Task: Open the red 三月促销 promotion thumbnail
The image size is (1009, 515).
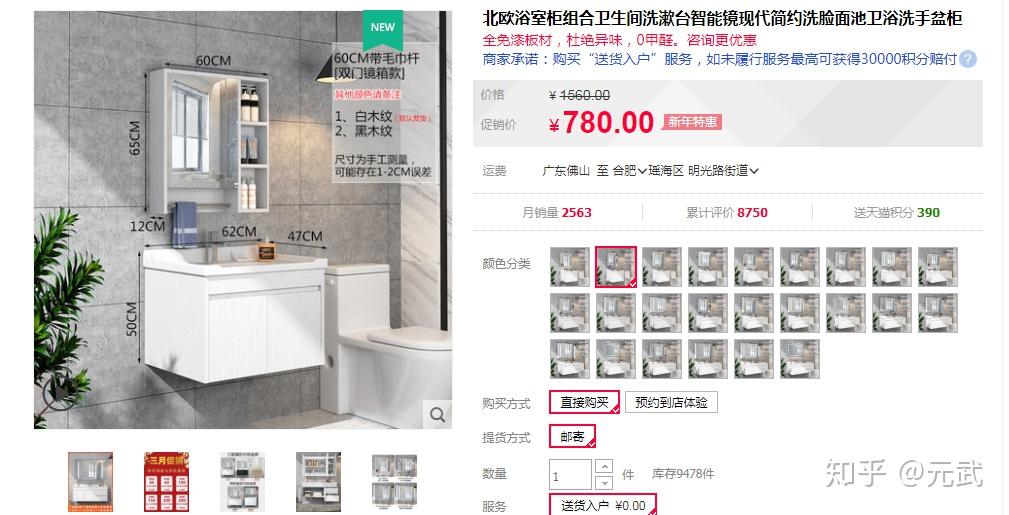Action: 167,482
